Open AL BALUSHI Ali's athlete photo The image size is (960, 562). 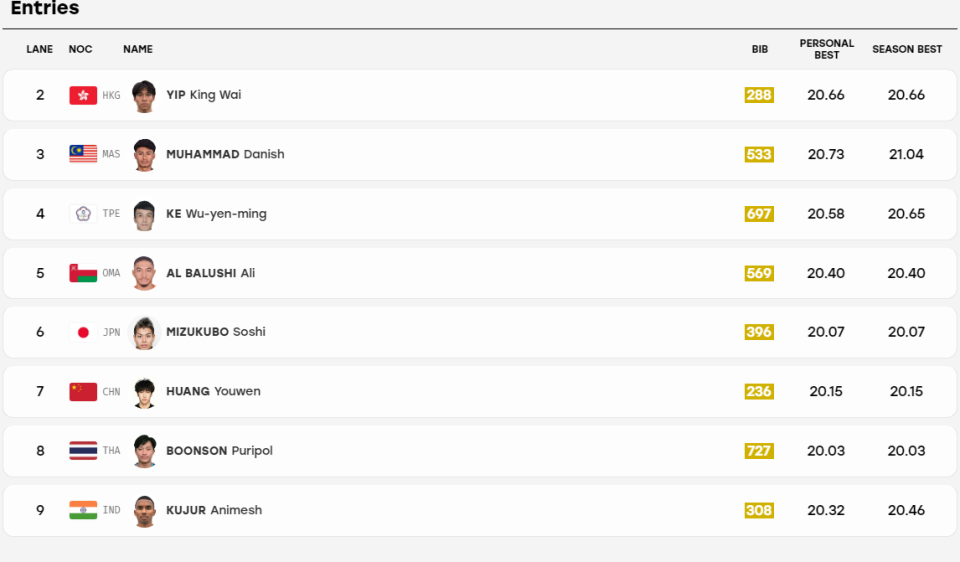coord(144,274)
